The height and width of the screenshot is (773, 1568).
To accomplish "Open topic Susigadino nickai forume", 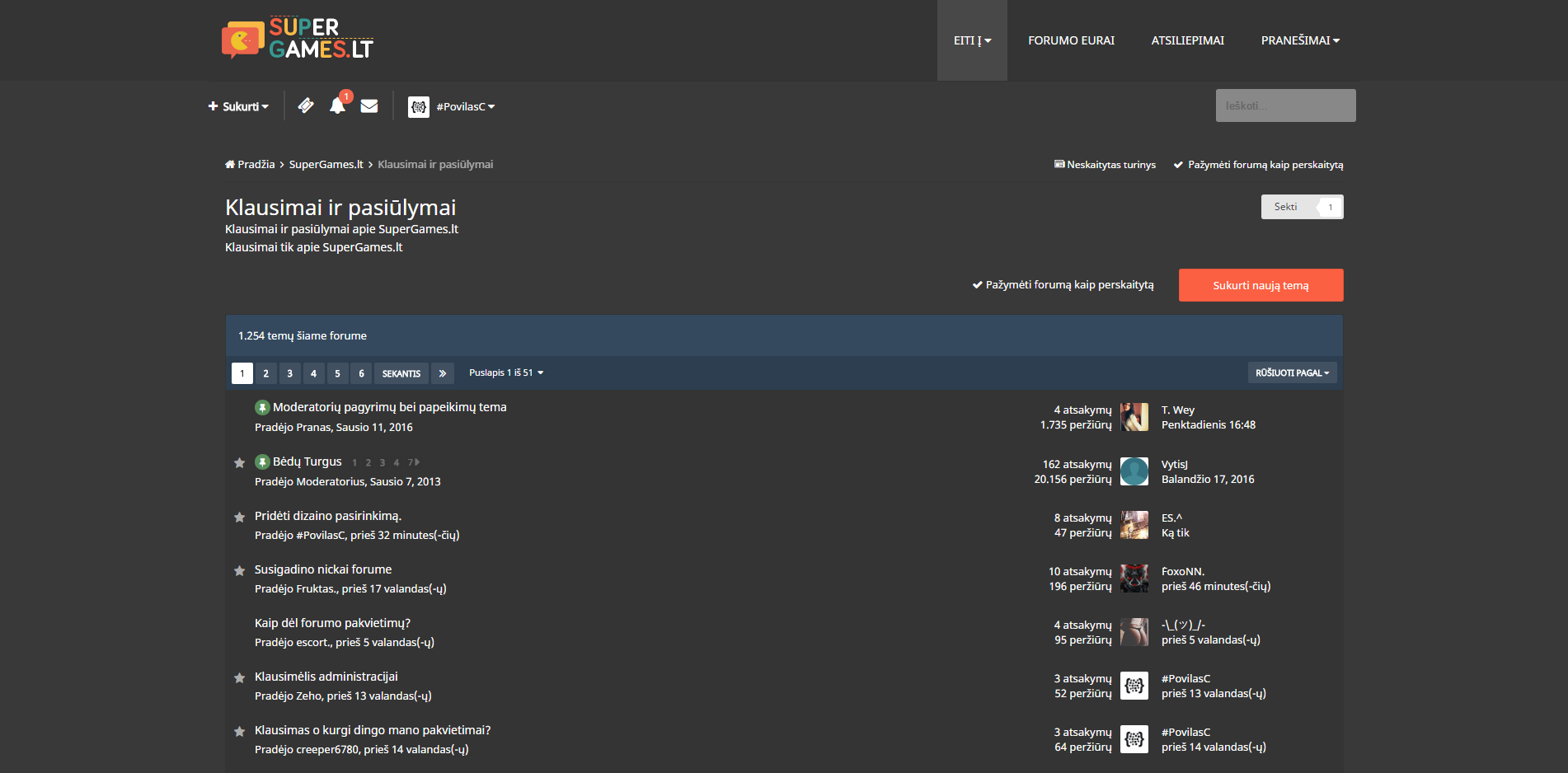I will pos(323,569).
